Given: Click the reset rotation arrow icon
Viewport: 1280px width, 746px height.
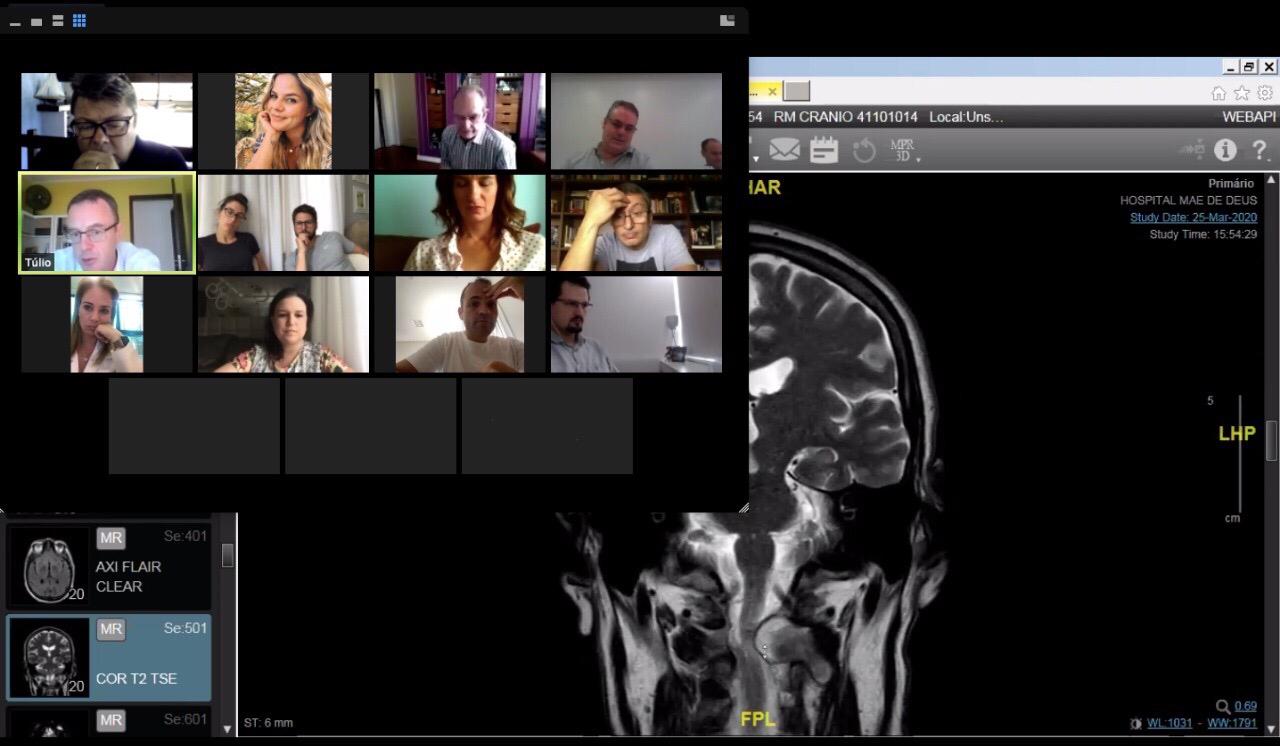Looking at the screenshot, I should click(x=863, y=150).
